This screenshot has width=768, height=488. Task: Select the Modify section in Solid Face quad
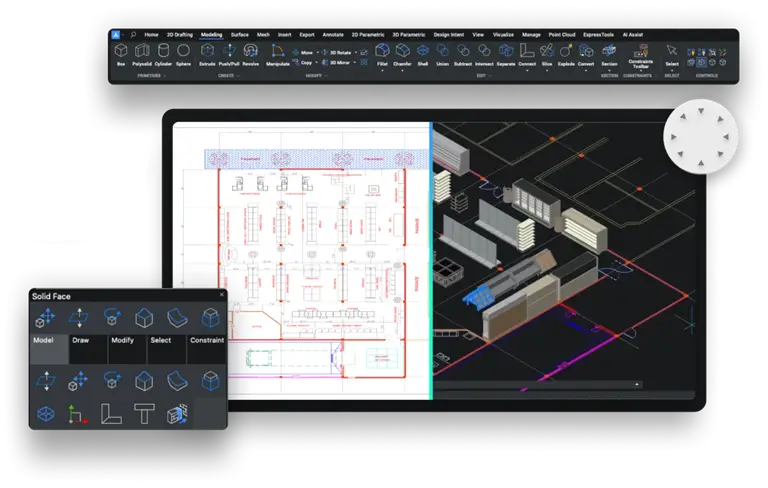127,349
